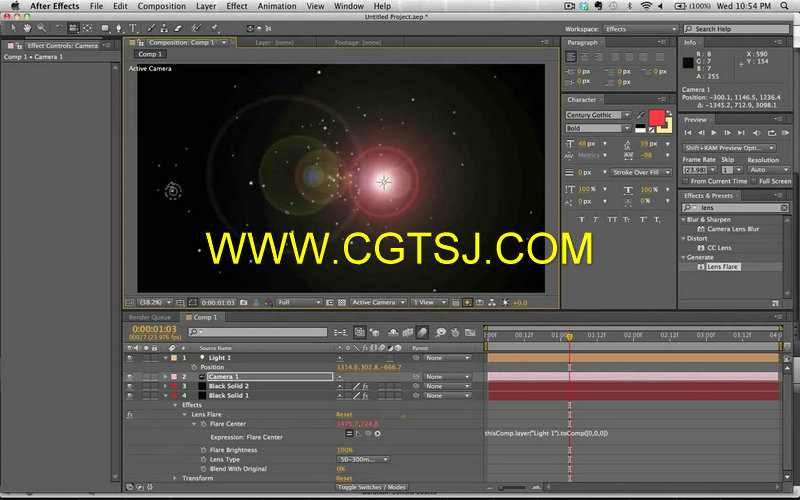Viewport: 800px width, 500px height.
Task: Toggle Loop option in Preview panel
Action: point(772,133)
